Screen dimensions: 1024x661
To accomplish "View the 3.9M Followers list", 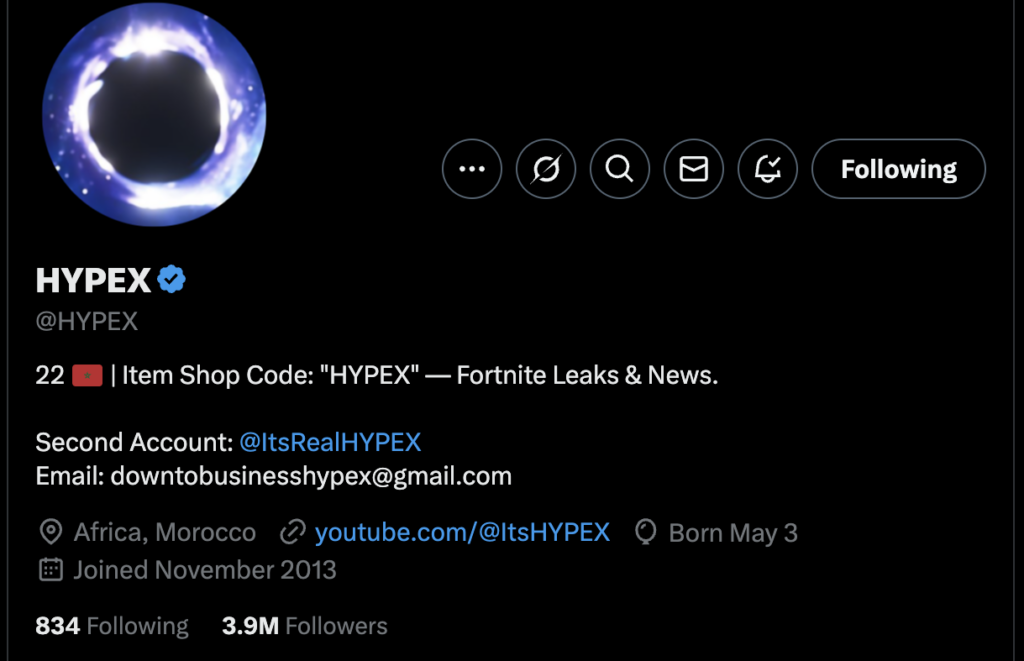I will [x=304, y=626].
